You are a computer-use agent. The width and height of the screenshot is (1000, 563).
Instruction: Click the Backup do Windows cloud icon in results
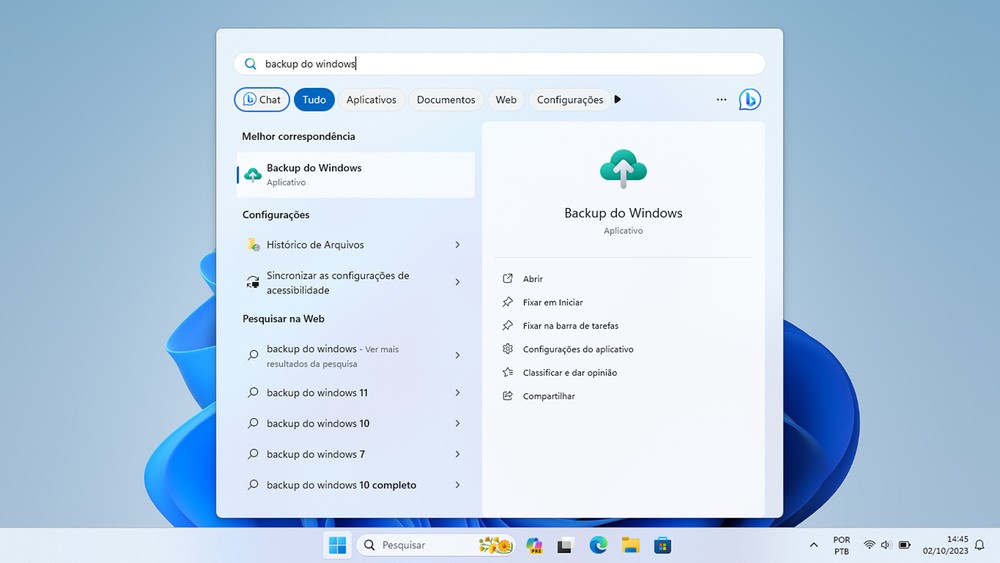(253, 174)
